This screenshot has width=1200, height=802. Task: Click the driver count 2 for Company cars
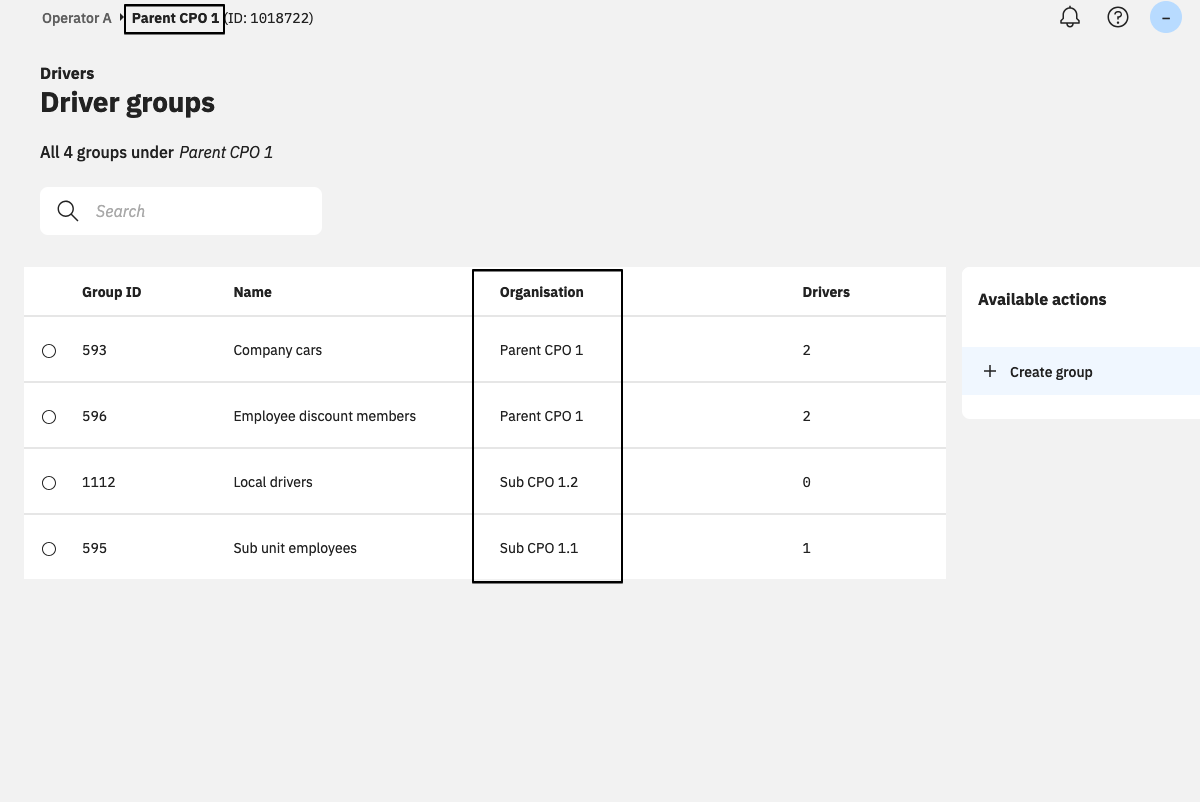coord(807,350)
